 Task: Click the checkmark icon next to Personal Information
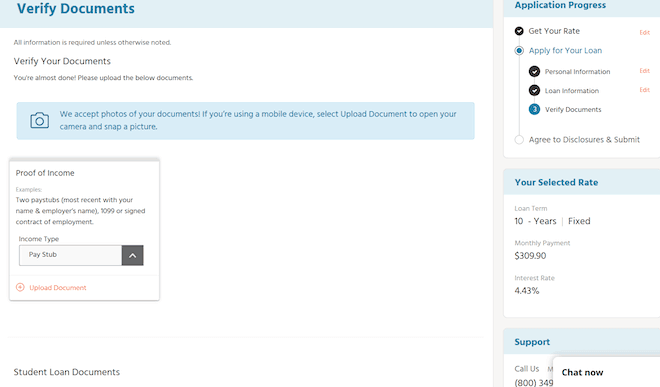(534, 71)
